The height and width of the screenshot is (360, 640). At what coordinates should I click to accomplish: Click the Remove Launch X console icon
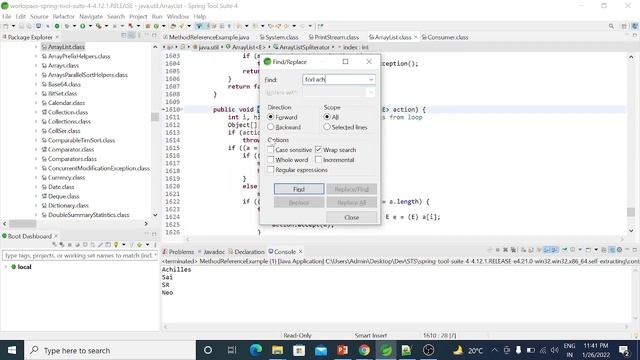tap(505, 250)
